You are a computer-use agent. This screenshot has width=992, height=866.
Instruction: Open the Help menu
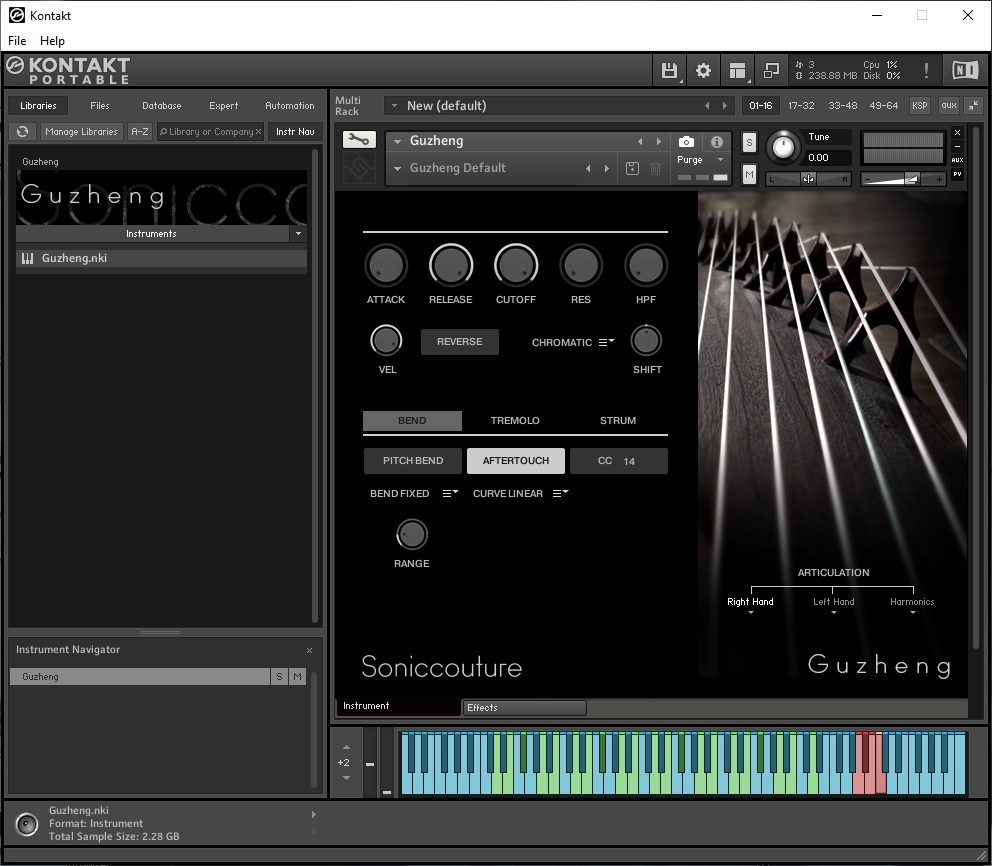[53, 40]
